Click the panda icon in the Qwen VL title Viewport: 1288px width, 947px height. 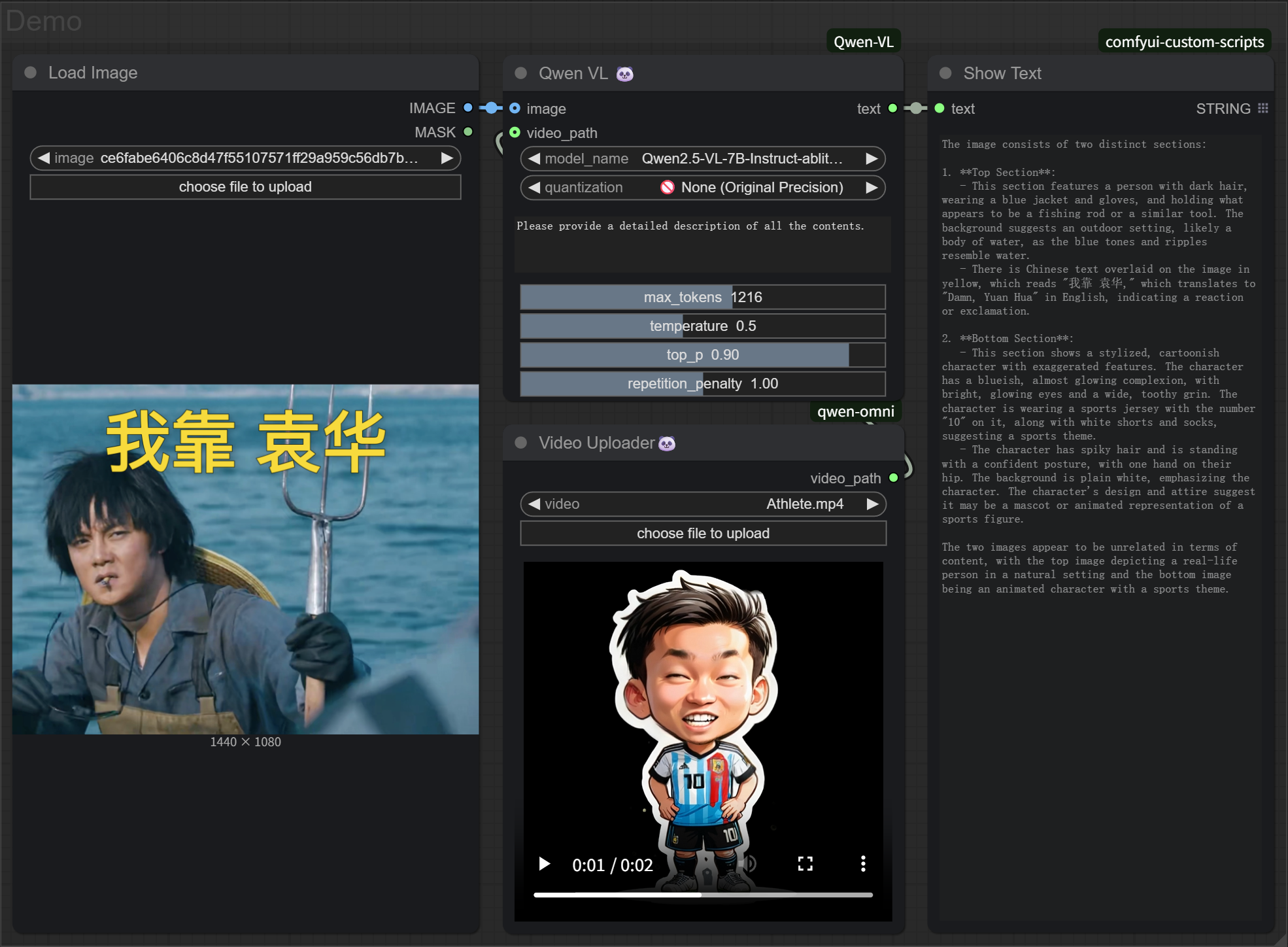[625, 73]
